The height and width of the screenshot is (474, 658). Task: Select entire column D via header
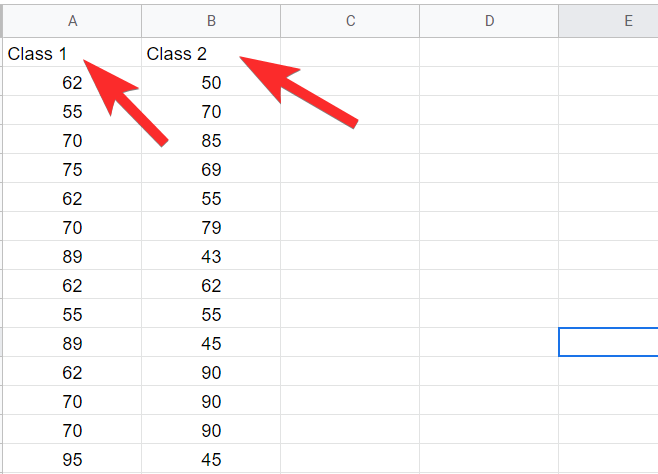(x=489, y=20)
